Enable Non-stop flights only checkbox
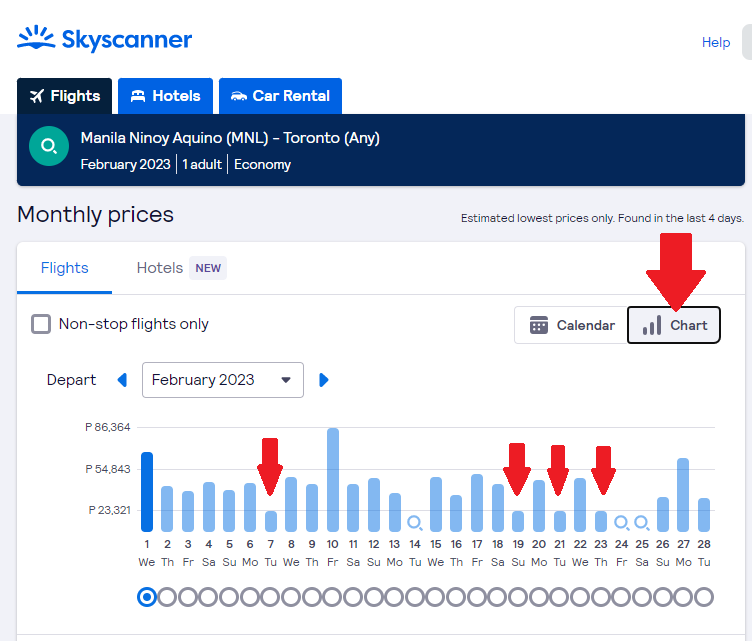 41,324
